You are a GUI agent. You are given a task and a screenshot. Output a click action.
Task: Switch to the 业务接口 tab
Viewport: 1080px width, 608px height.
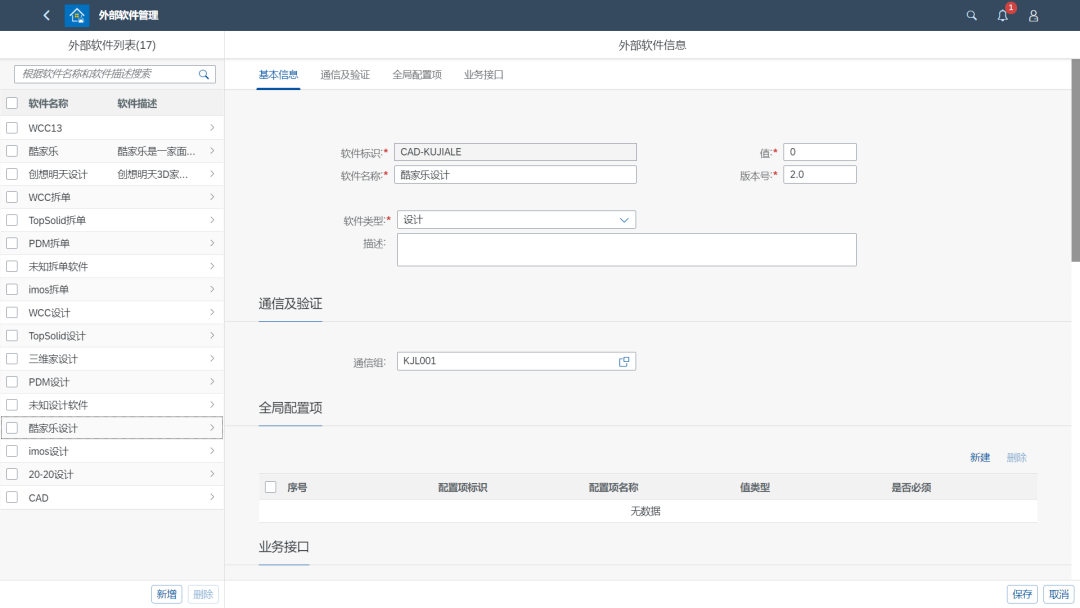click(483, 75)
